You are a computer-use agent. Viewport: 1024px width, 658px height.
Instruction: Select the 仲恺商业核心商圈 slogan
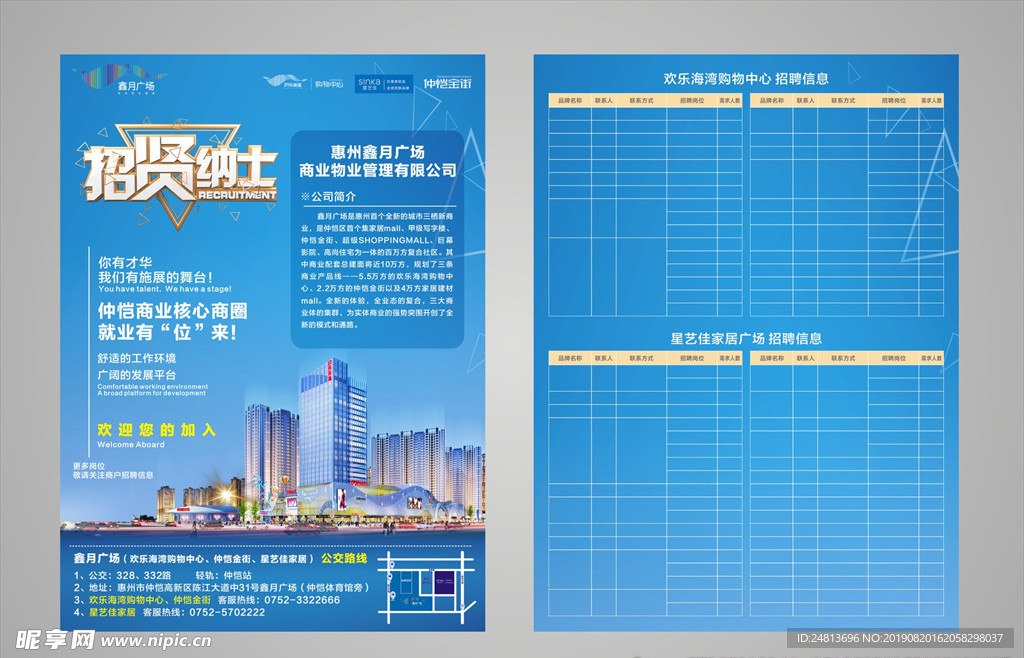pos(173,311)
